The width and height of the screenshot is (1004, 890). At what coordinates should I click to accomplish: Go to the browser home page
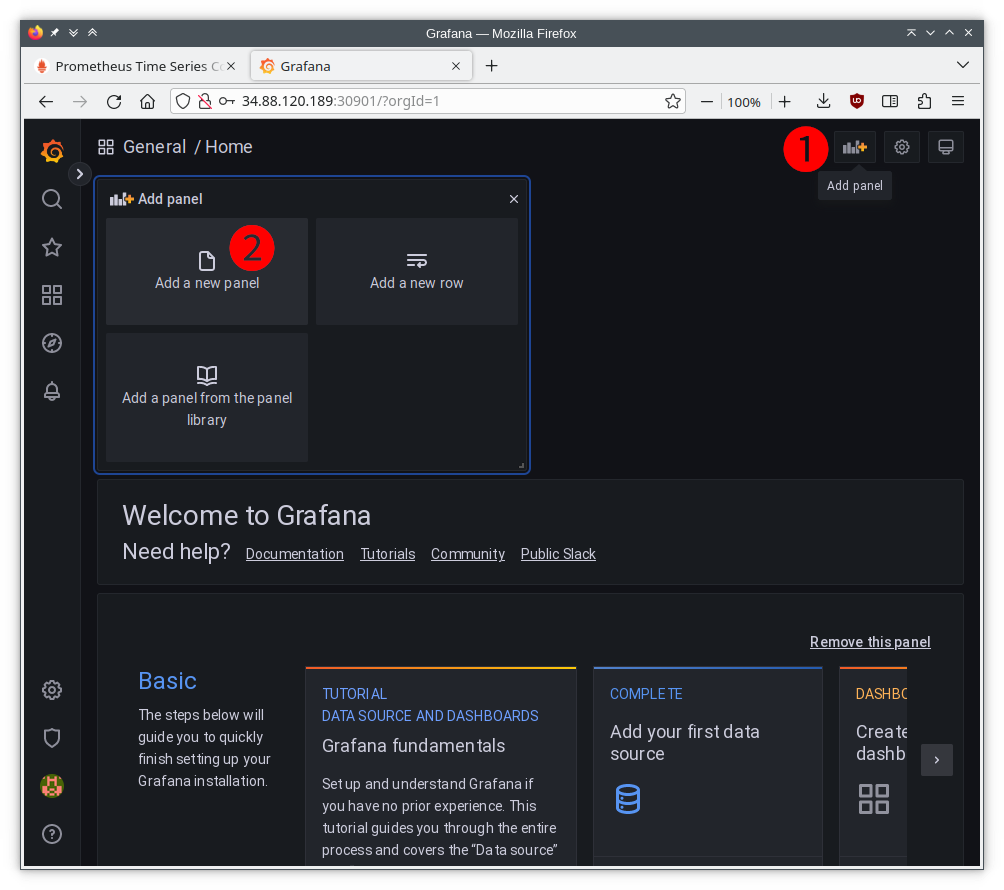pyautogui.click(x=148, y=101)
